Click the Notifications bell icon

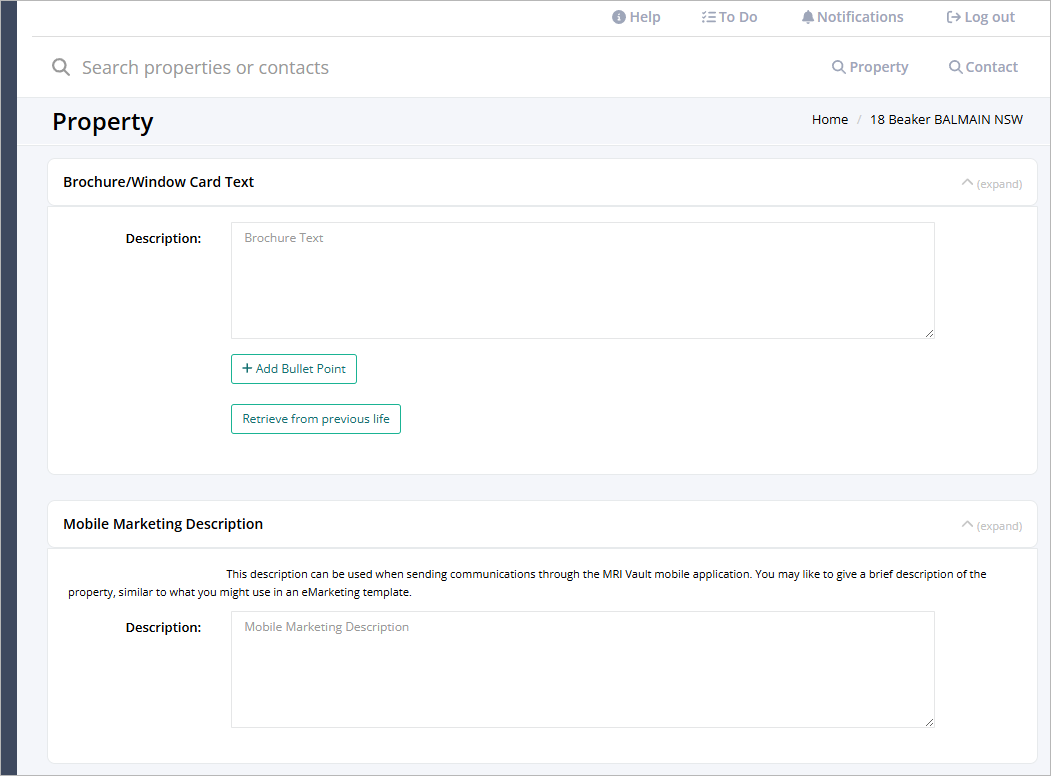808,17
